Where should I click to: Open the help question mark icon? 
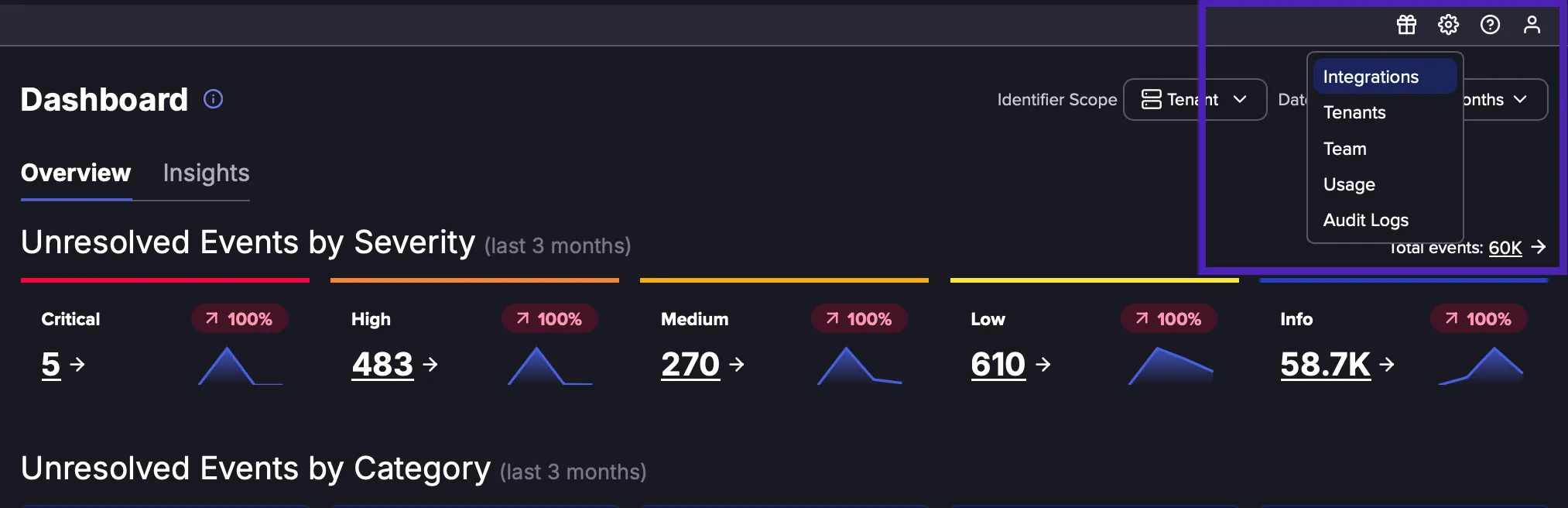1490,25
